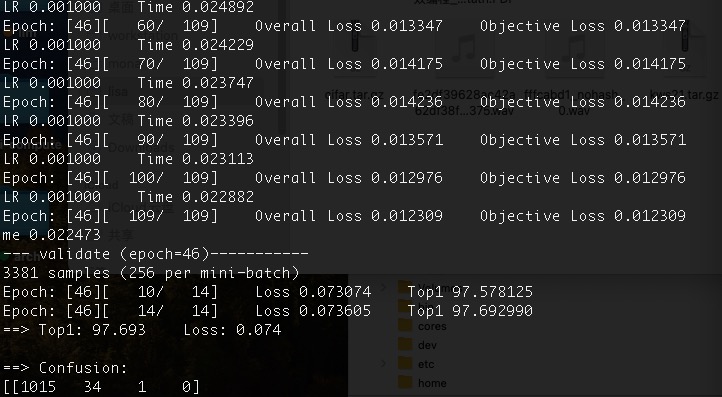Select the fffcabd1_nohash_0.wav audio file icon

(574, 50)
